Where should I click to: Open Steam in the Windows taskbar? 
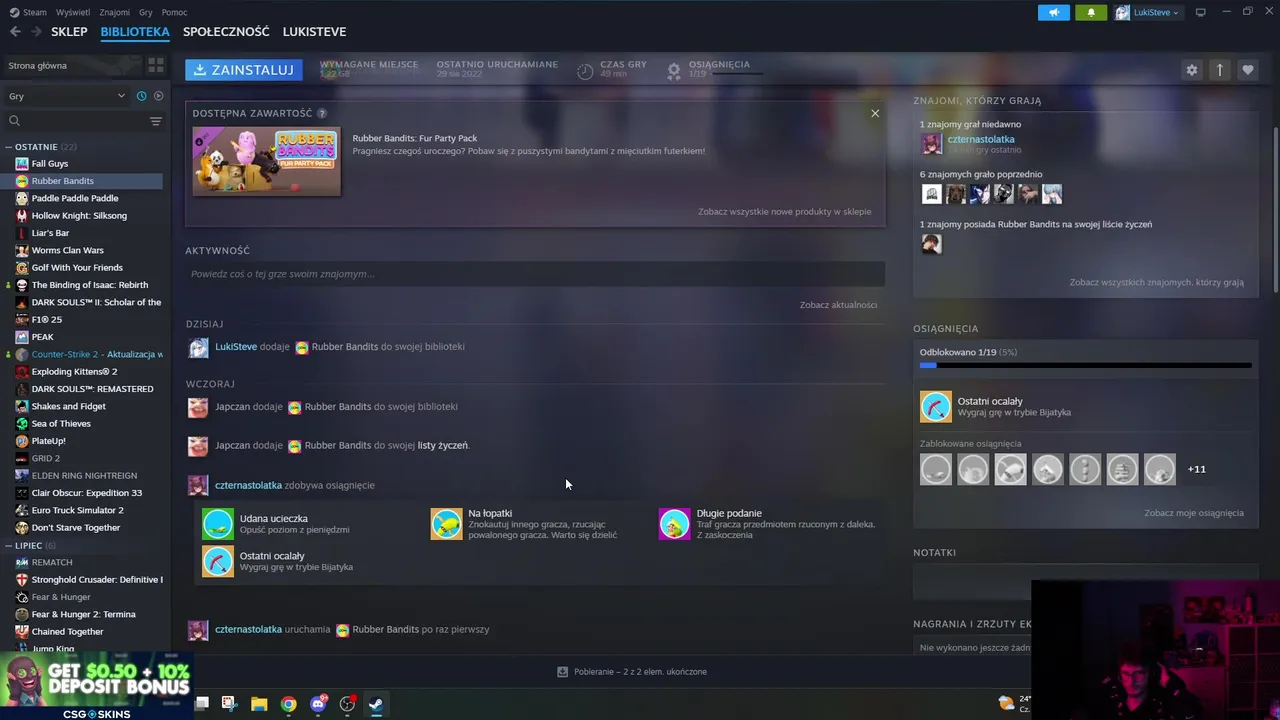(x=376, y=704)
